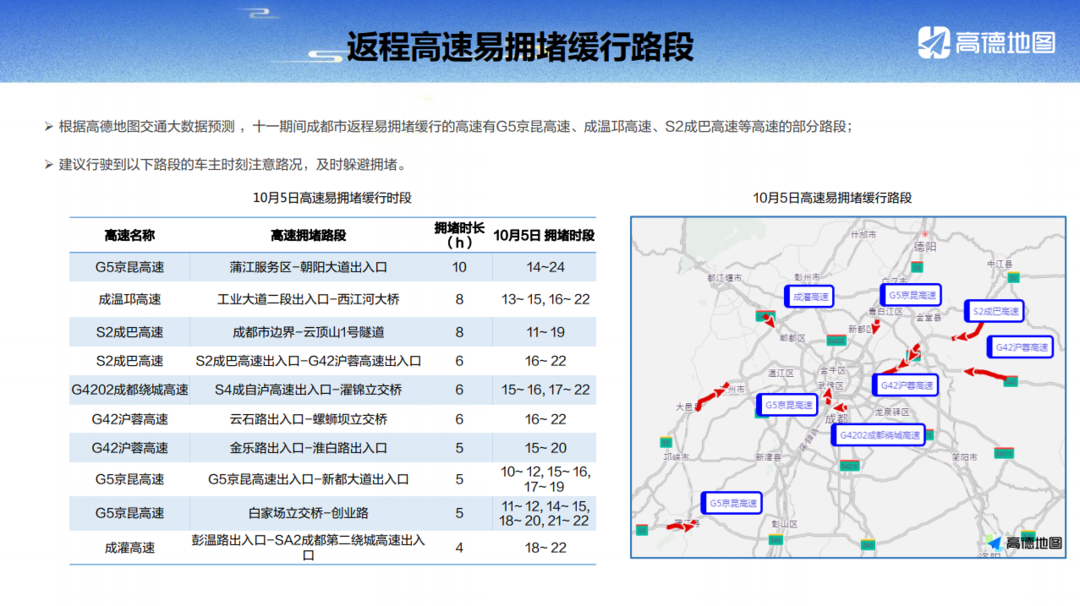Select cell G5京昆高速出入口-新都大道出入口
Viewport: 1080px width, 606px height.
[308, 479]
